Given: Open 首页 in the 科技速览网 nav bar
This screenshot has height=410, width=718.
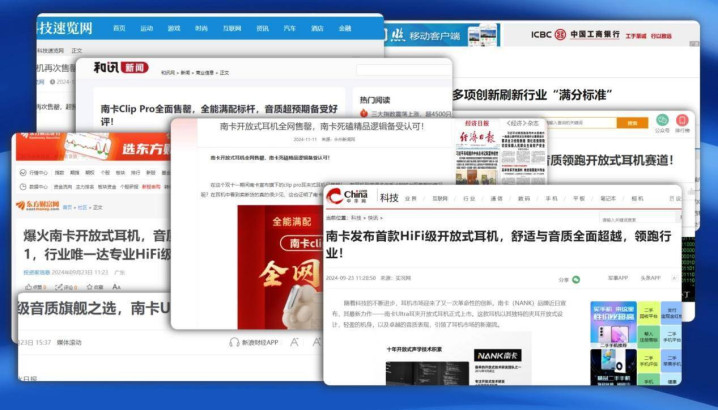Looking at the screenshot, I should [x=119, y=28].
